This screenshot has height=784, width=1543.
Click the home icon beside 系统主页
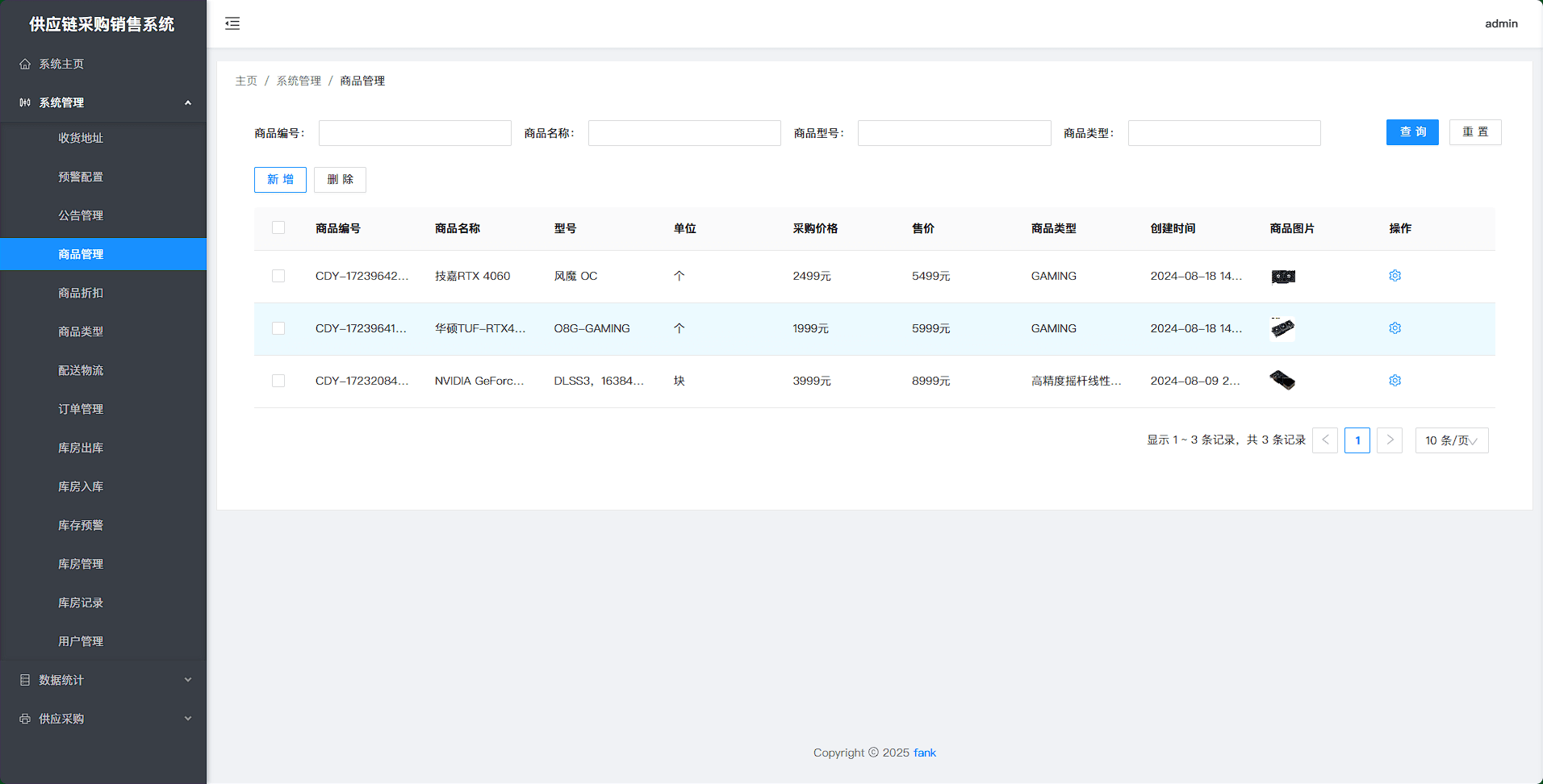pos(25,64)
